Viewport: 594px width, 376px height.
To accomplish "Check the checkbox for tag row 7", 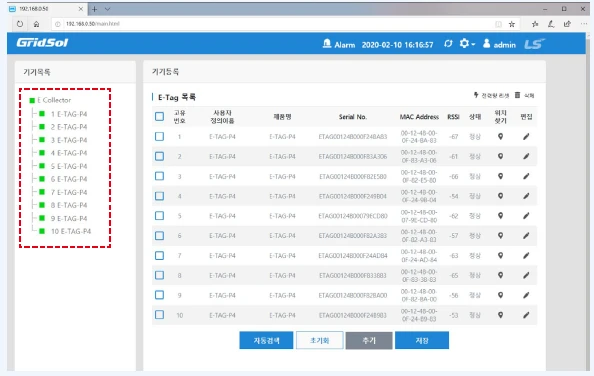I will (x=159, y=255).
